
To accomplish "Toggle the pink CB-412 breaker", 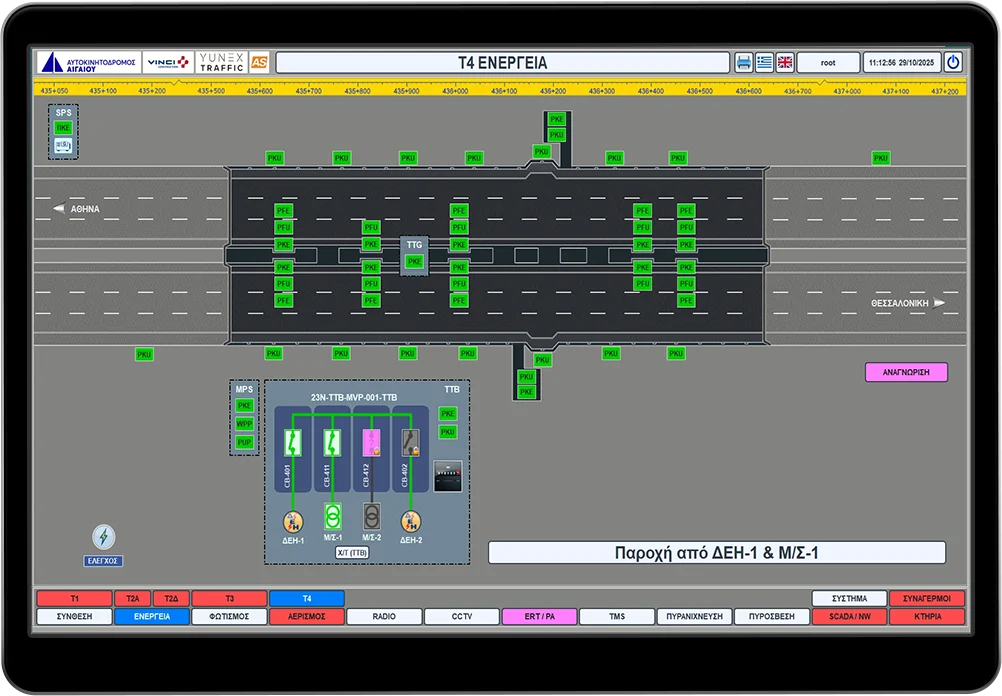I will [371, 442].
